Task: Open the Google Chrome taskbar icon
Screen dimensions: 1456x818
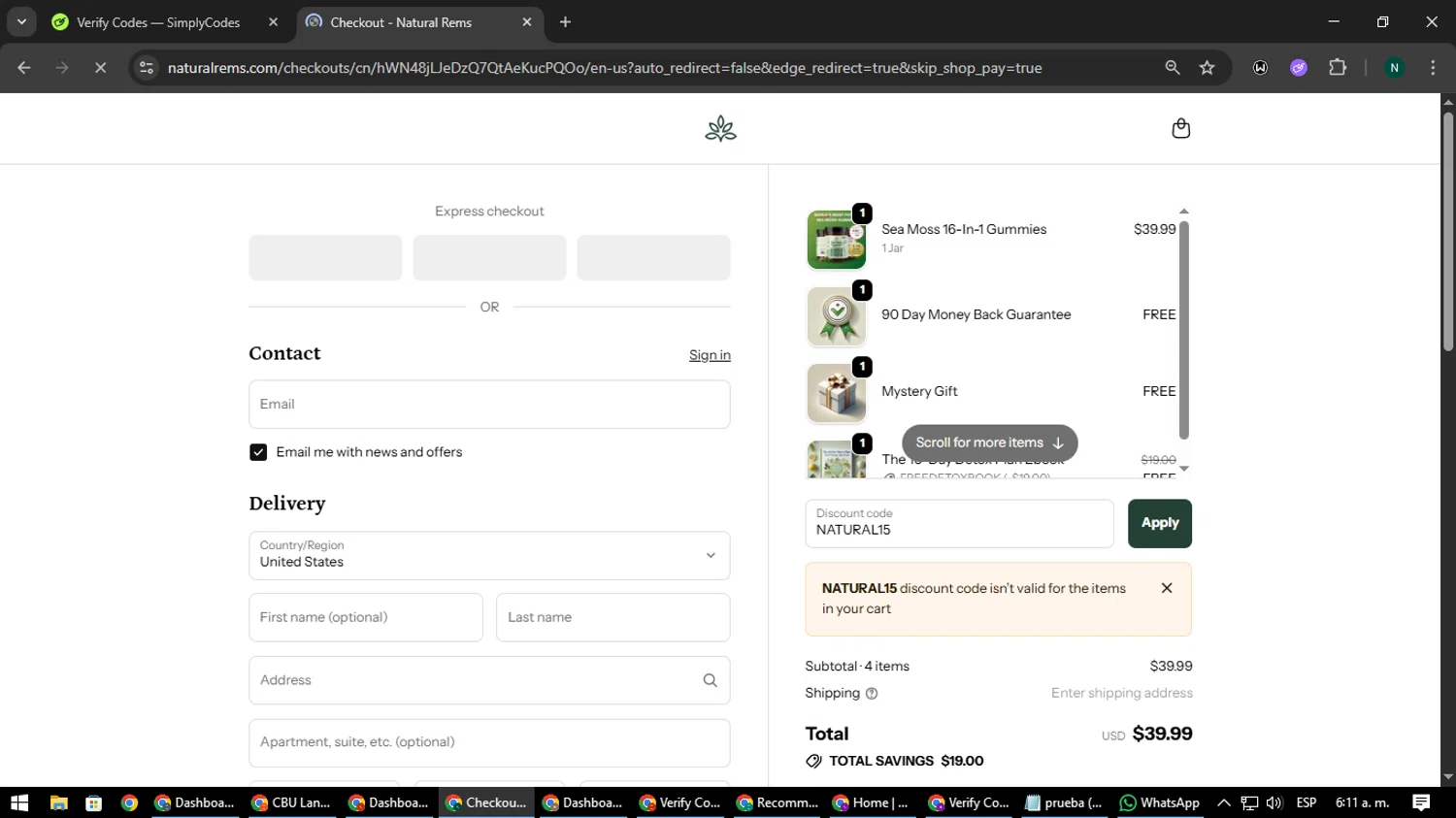Action: point(130,802)
